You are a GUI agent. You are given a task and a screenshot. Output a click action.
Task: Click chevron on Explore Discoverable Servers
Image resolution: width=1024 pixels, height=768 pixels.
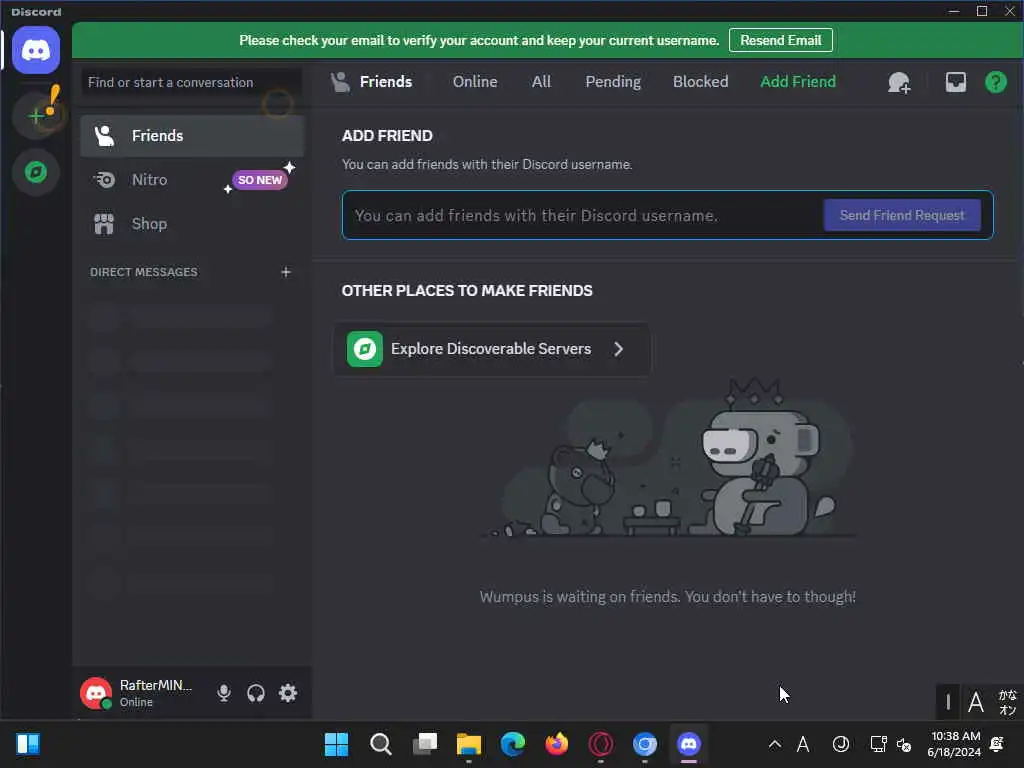[x=618, y=349]
